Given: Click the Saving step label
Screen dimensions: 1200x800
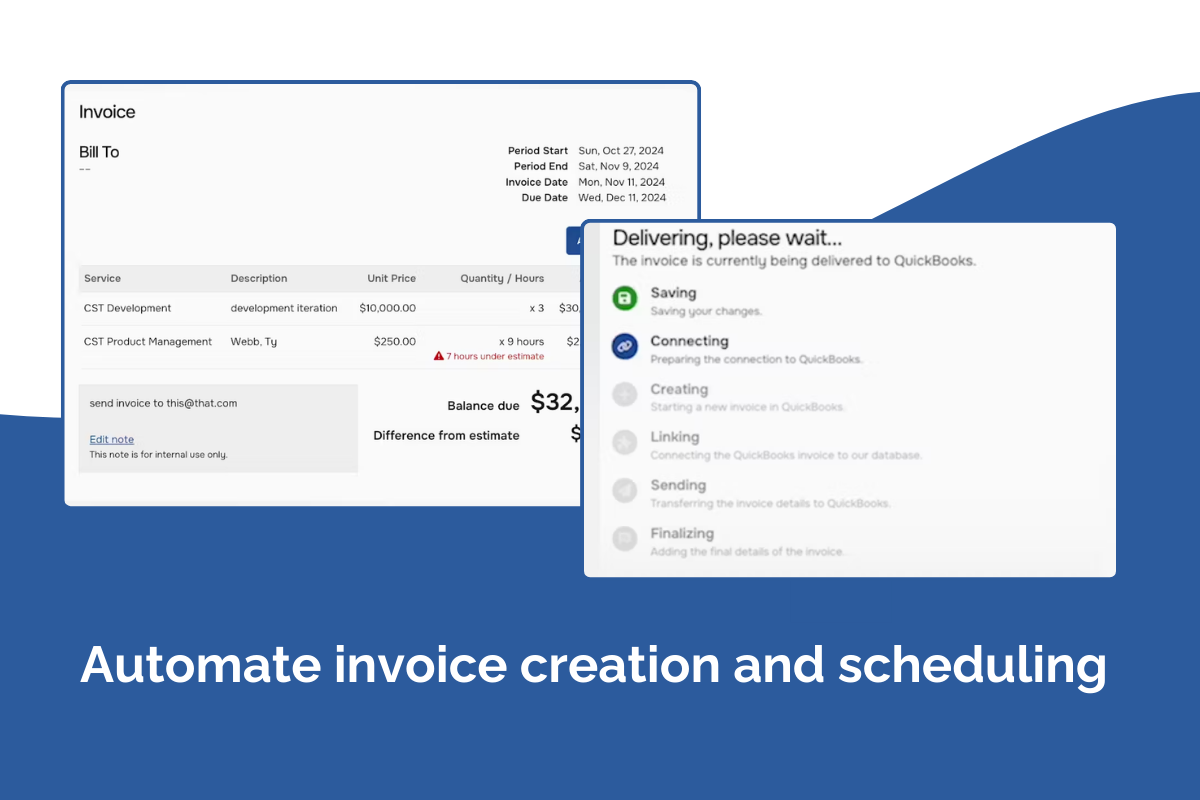Looking at the screenshot, I should pos(673,293).
